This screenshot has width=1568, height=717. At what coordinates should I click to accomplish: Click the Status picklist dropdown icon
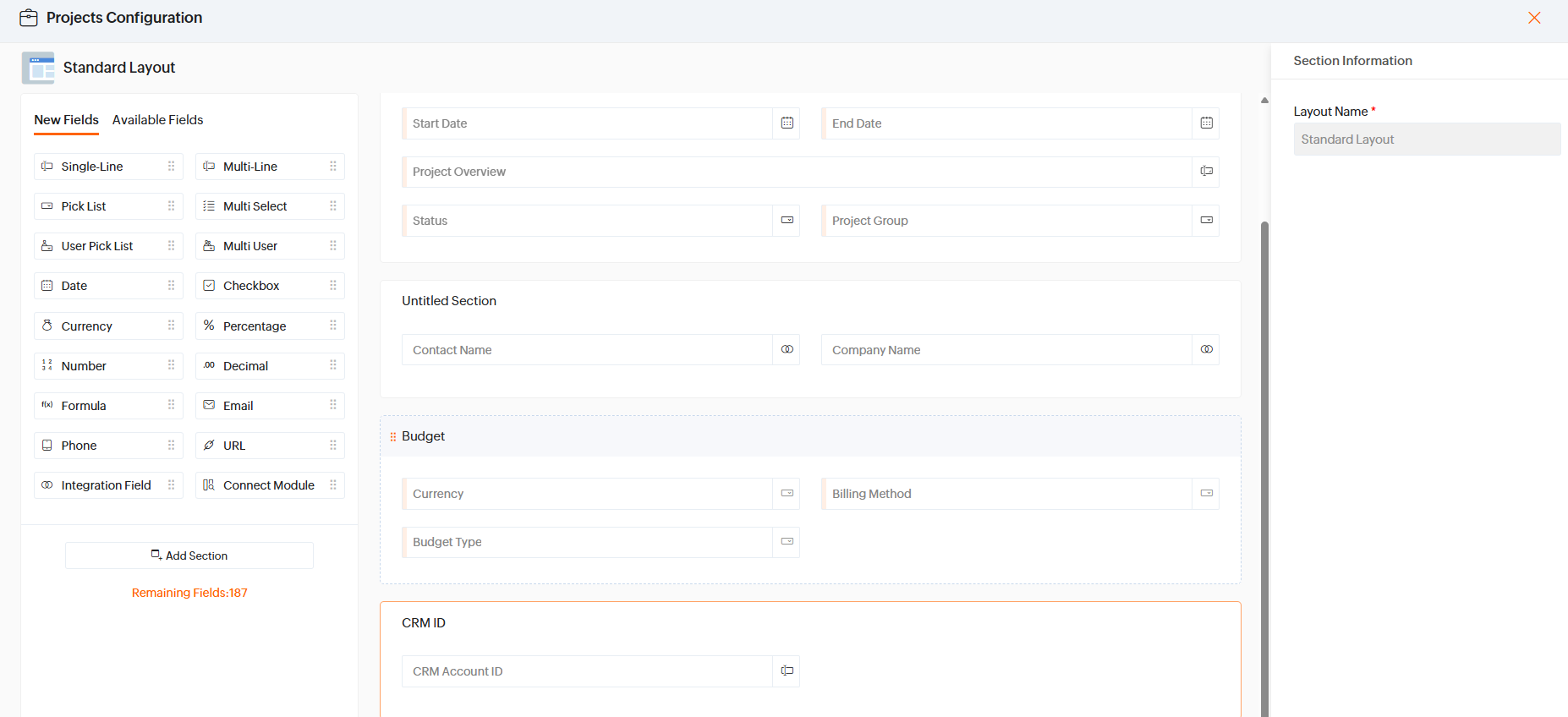click(x=787, y=220)
